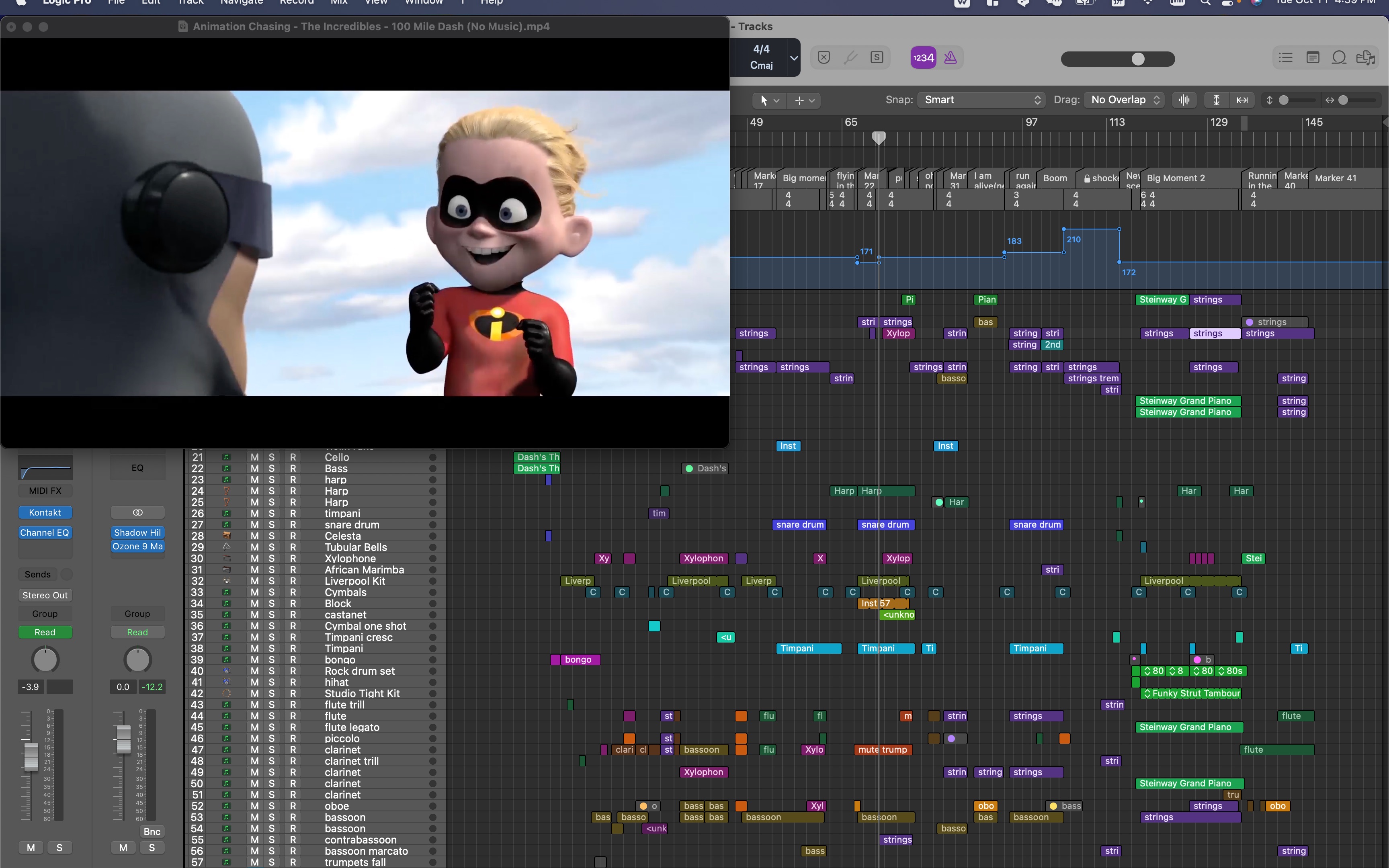This screenshot has height=868, width=1389.
Task: Toggle the purple 1234 count-in button
Action: (924, 57)
